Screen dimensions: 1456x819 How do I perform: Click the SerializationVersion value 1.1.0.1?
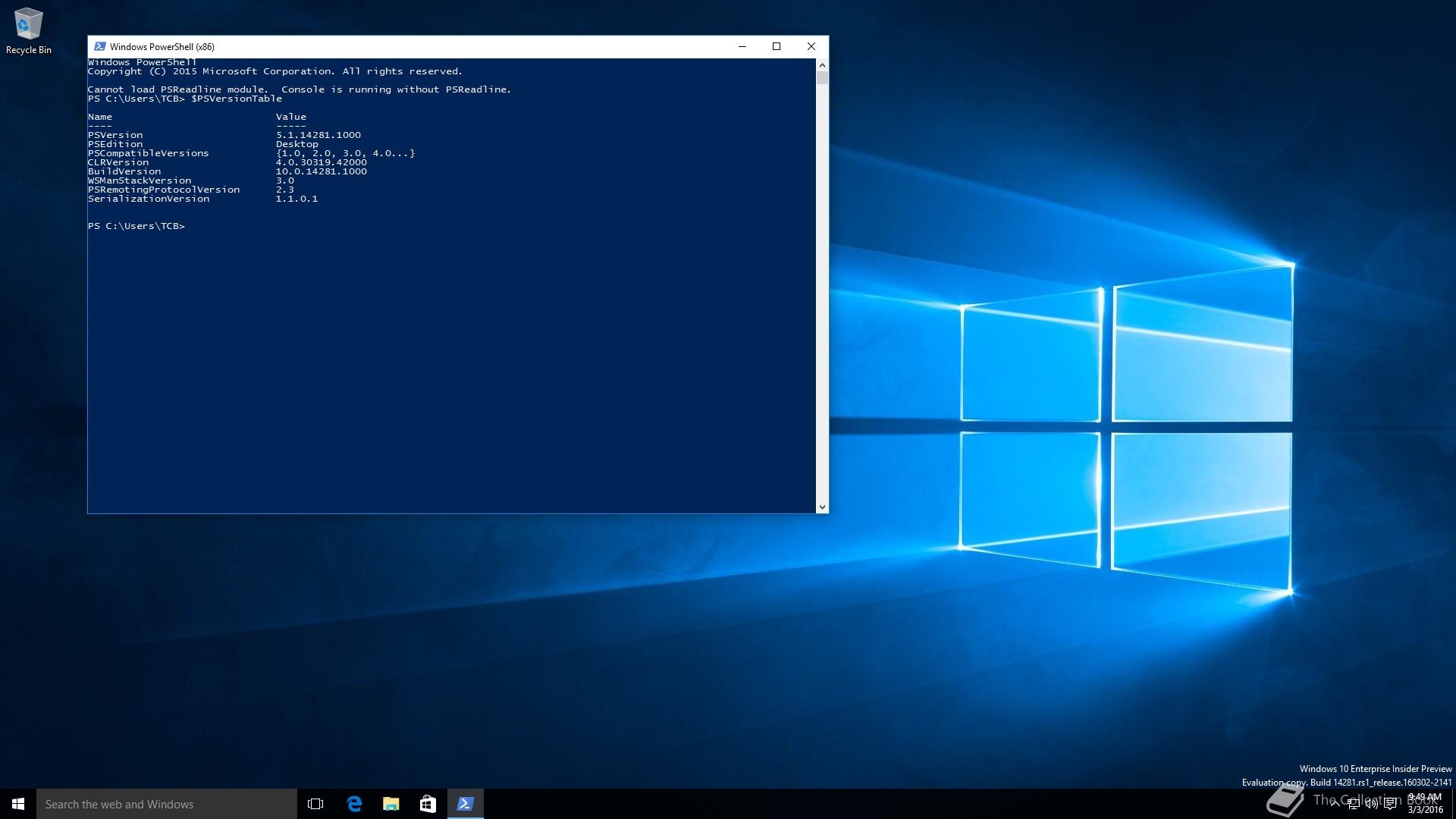pos(297,199)
